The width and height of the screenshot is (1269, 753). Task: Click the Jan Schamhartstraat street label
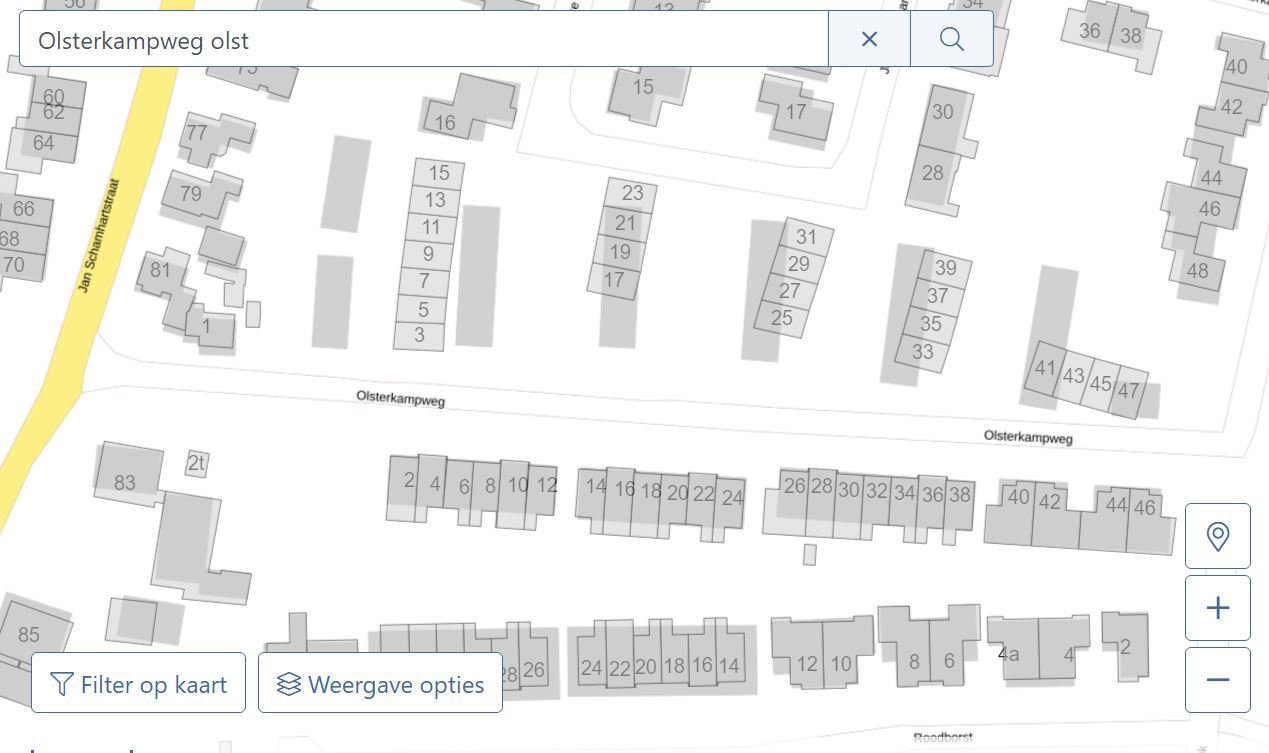[98, 236]
